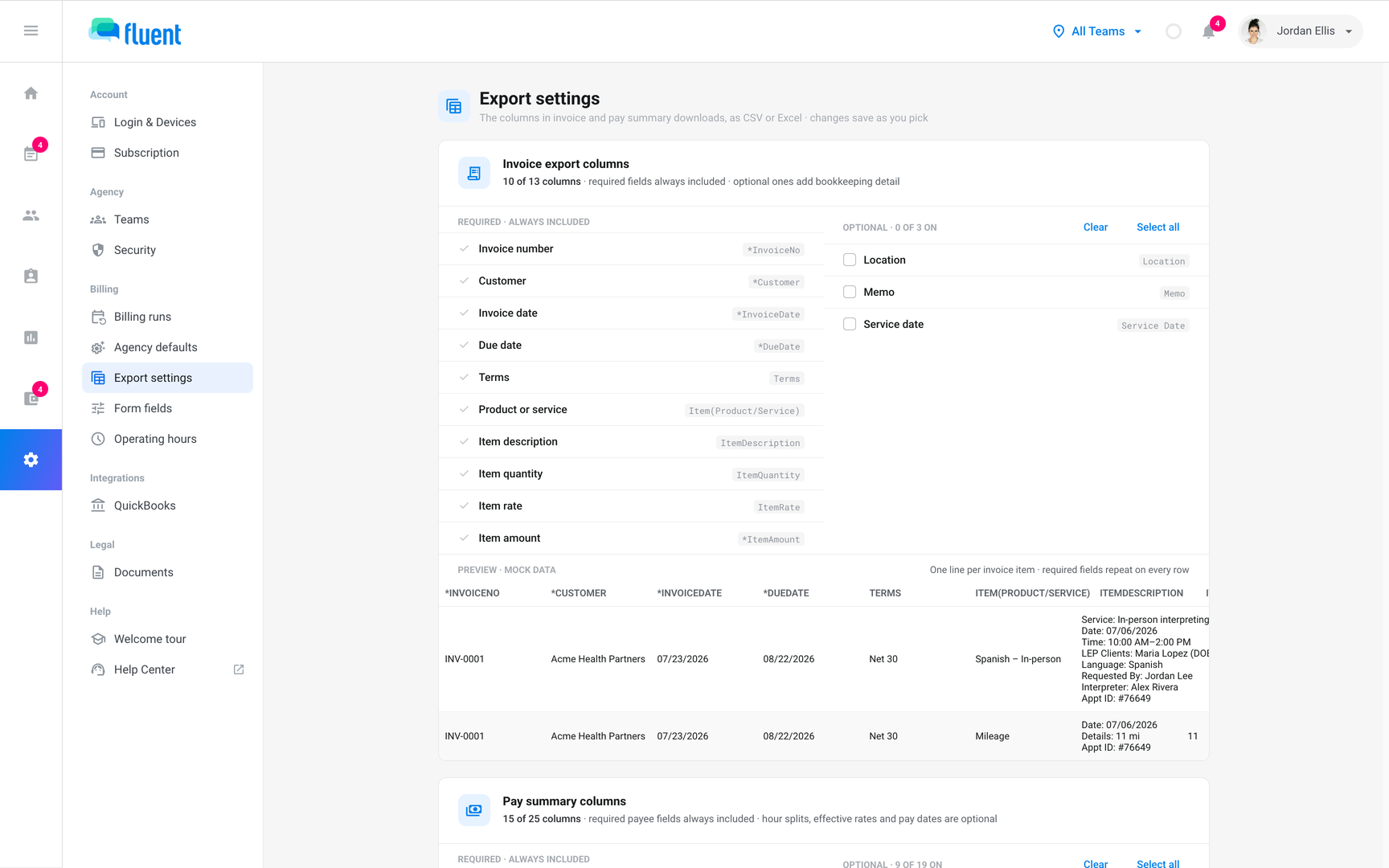
Task: Open the Teams settings page
Action: pyautogui.click(x=167, y=219)
